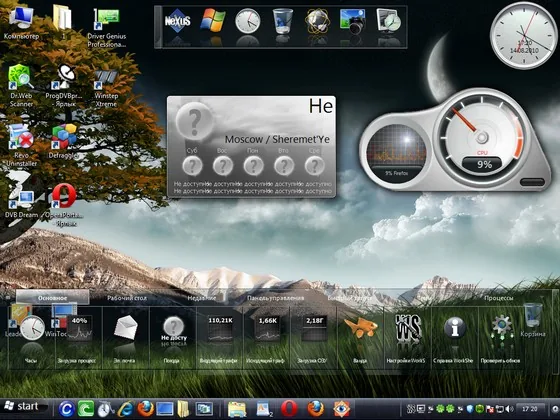Image resolution: width=560 pixels, height=420 pixels.
Task: Click the goldfish Wanda icon on shelf
Action: (x=360, y=328)
